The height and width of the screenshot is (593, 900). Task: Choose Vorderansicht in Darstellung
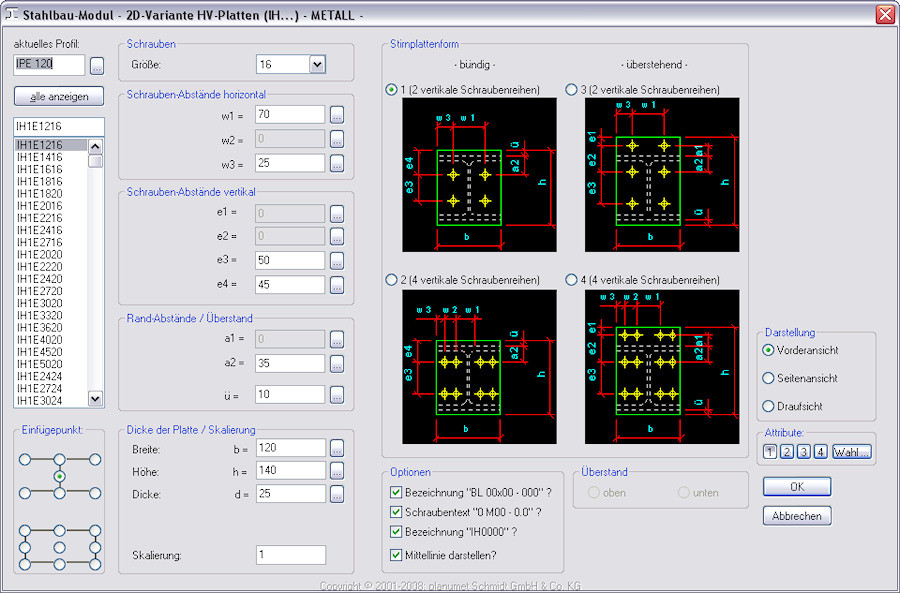(768, 350)
